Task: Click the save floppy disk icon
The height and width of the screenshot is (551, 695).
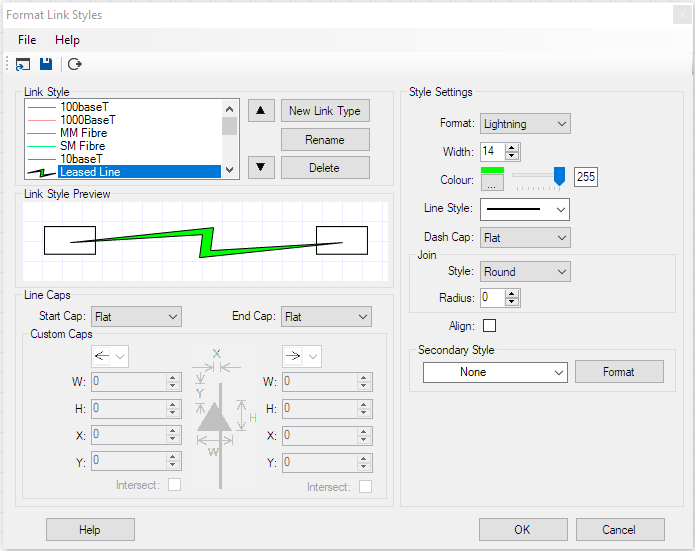Action: point(46,64)
